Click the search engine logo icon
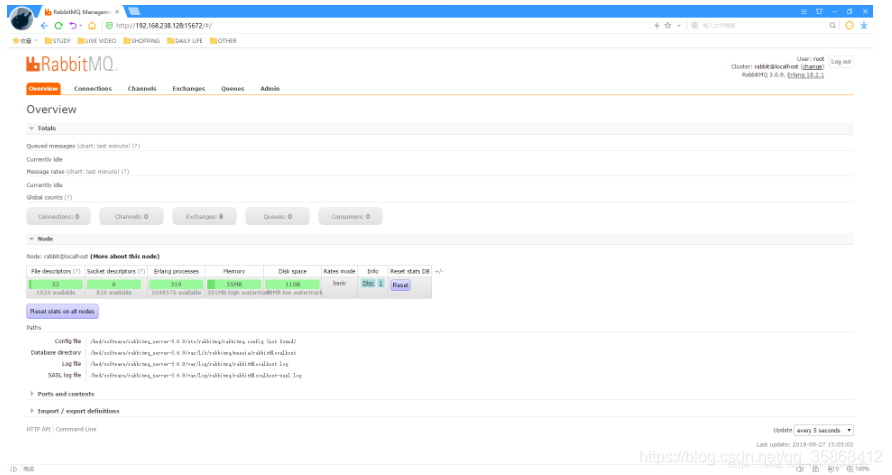Screen dimensions: 892x475 695,26
